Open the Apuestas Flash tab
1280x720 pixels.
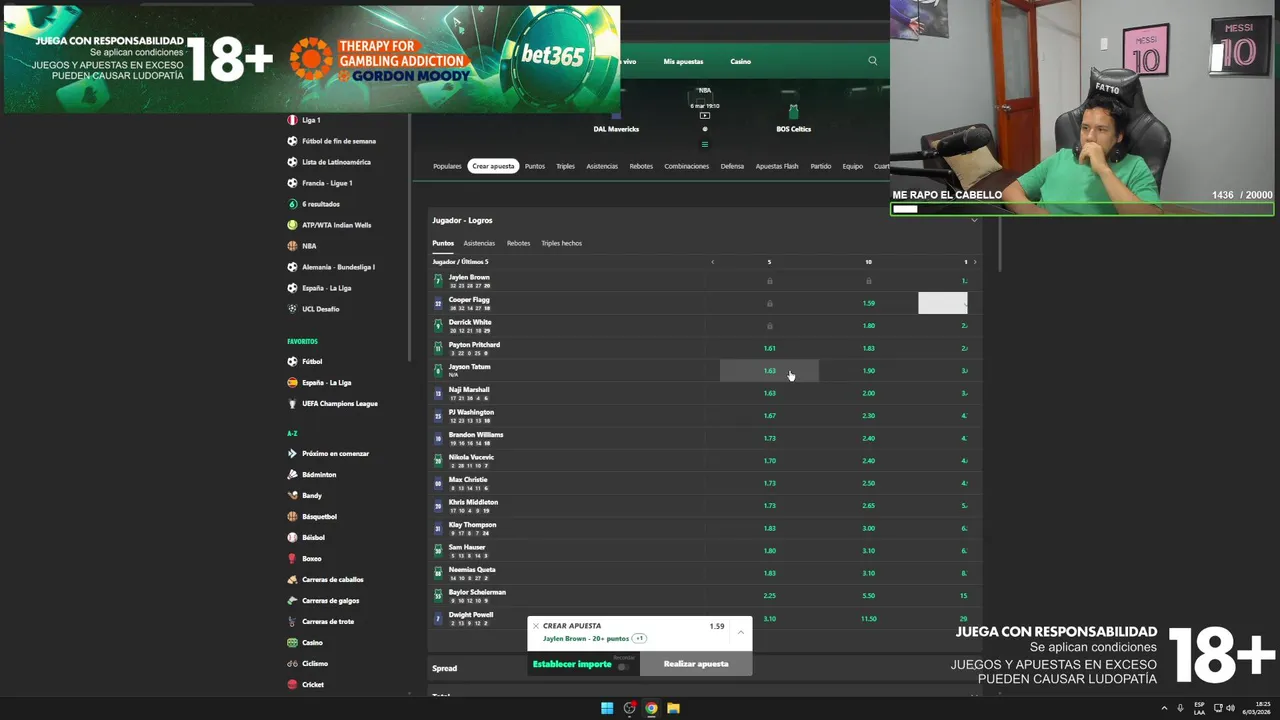click(x=777, y=166)
